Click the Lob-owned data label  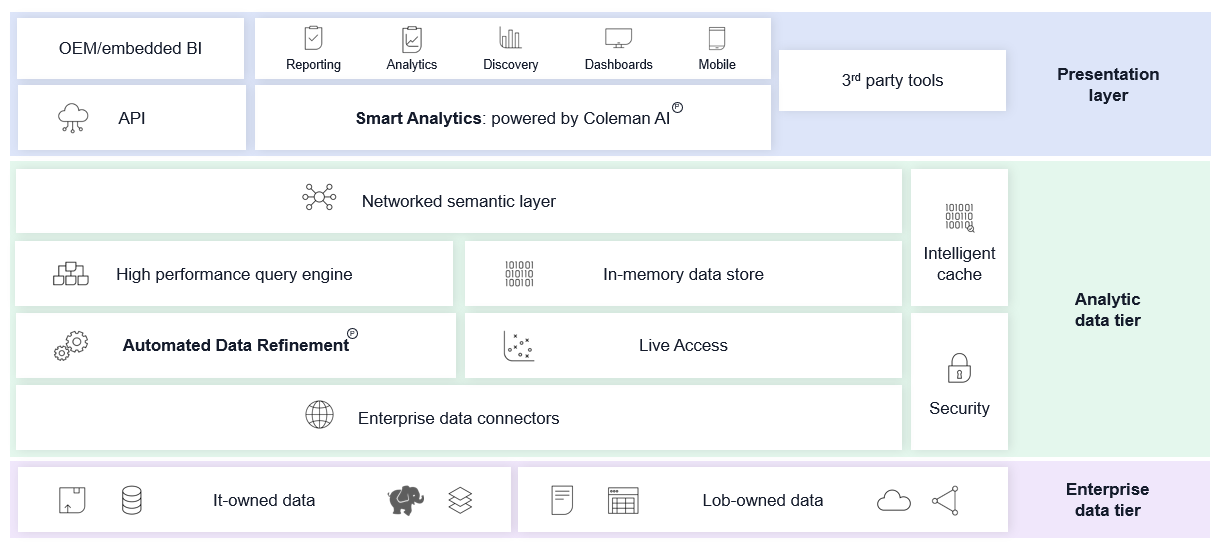point(762,500)
